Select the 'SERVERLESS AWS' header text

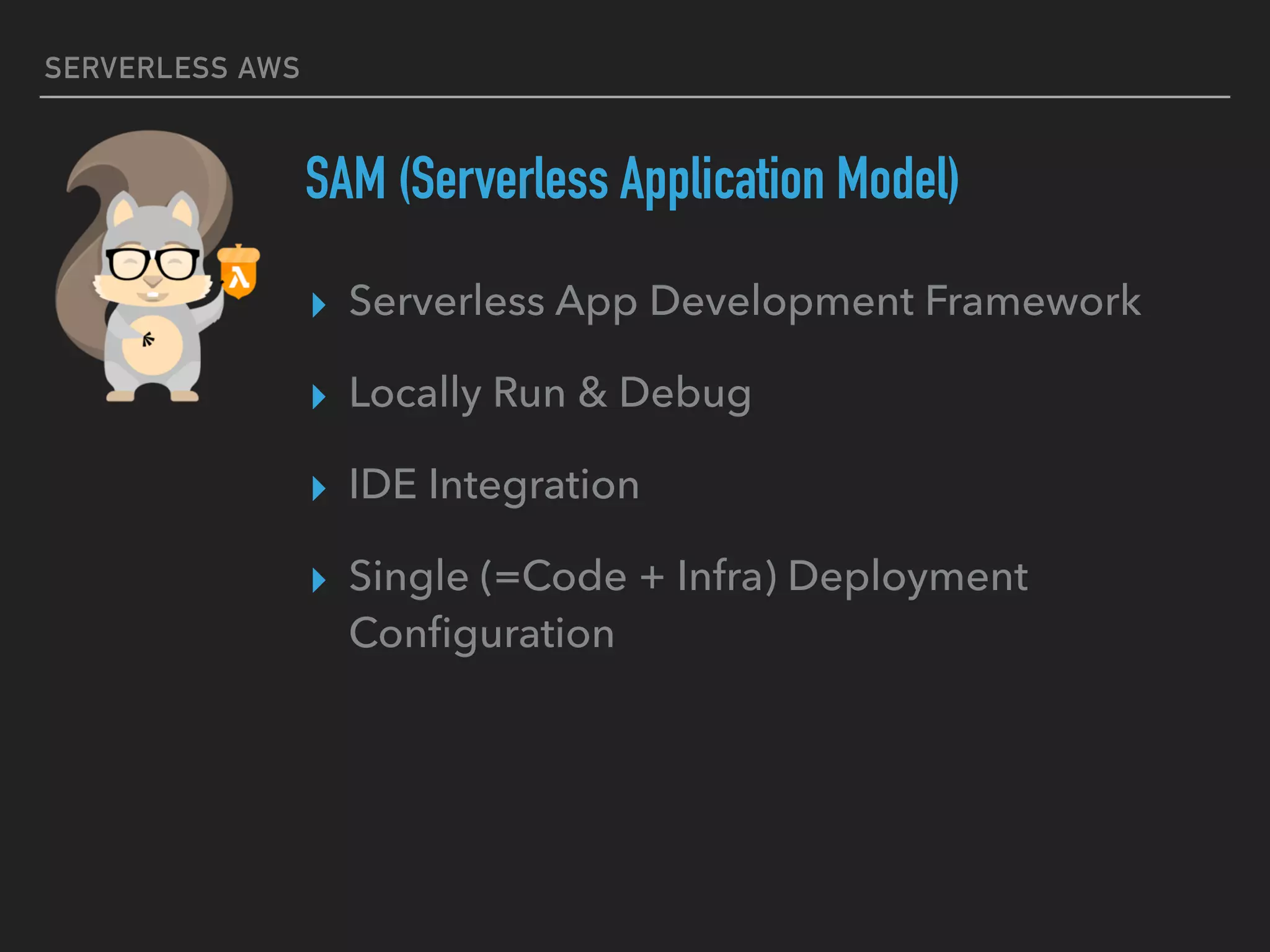[x=172, y=68]
